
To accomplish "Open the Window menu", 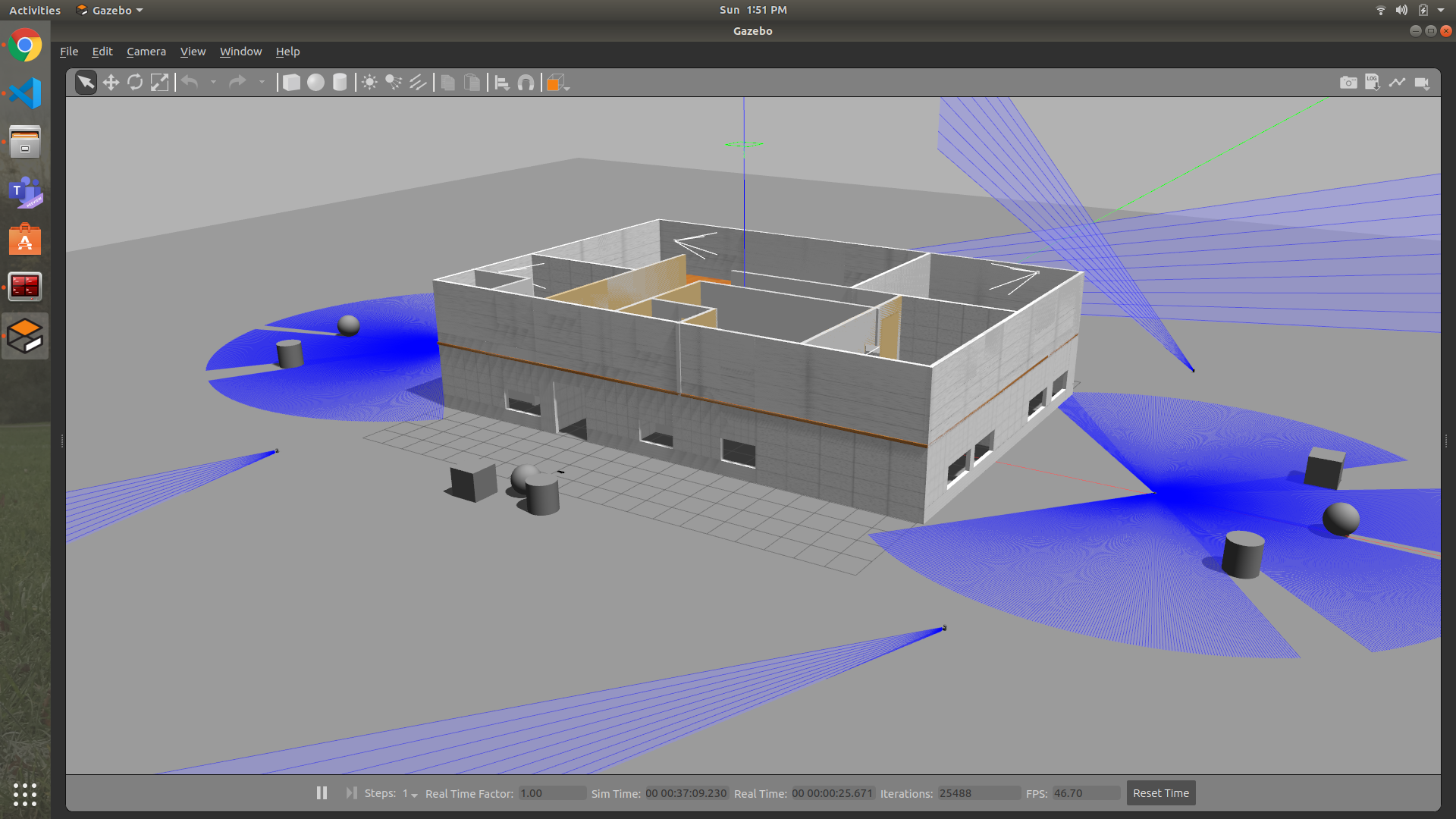I will coord(240,52).
